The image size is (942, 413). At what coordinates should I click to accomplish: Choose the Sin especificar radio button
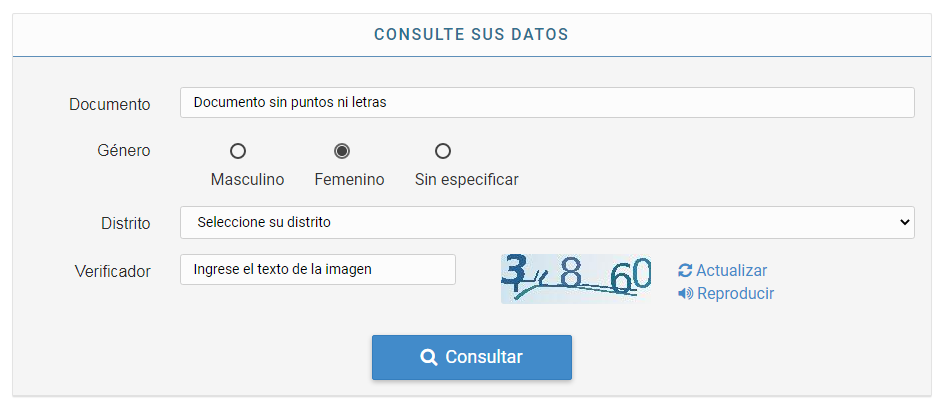(x=443, y=151)
